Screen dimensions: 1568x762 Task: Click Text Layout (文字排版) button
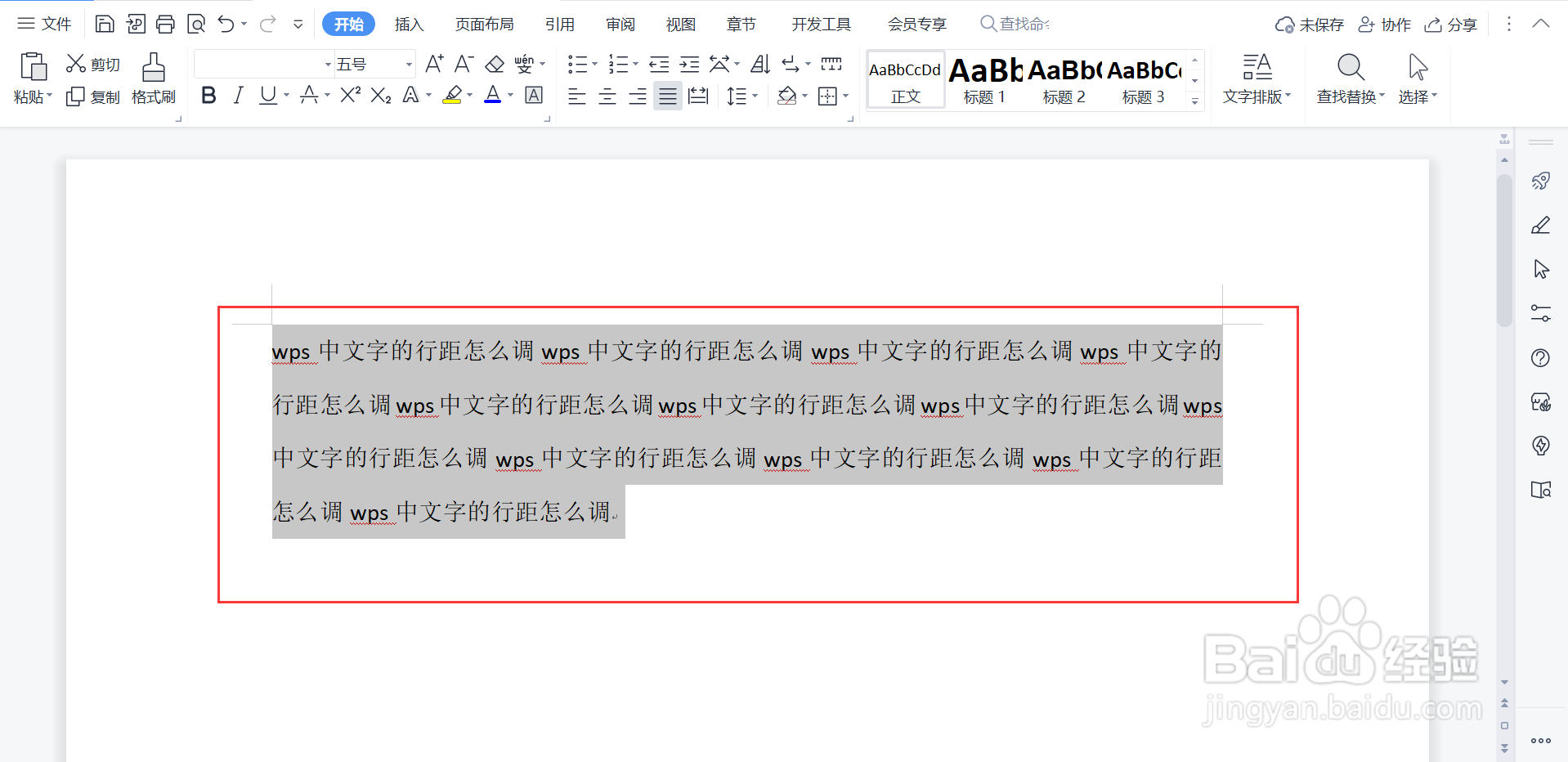coord(1257,79)
